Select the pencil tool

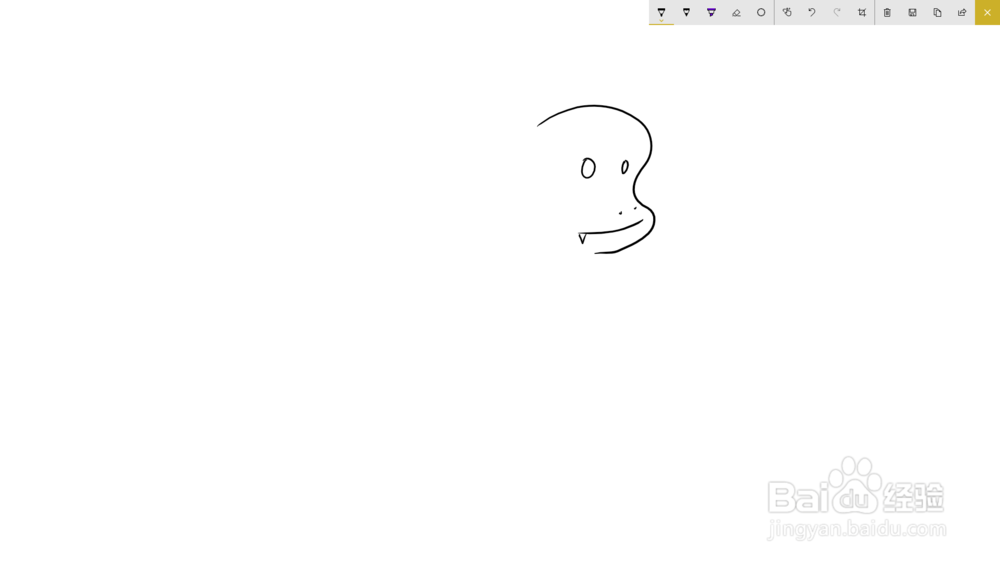pyautogui.click(x=686, y=12)
